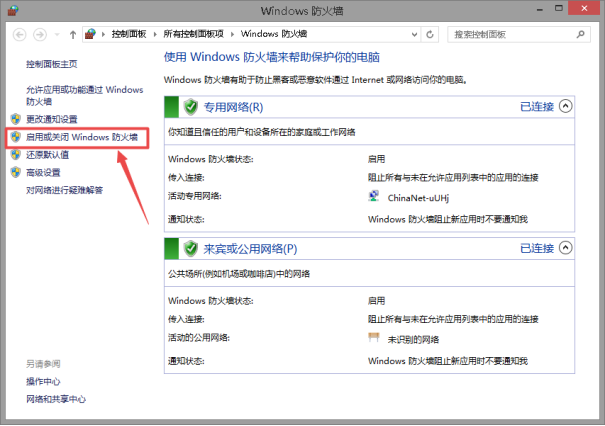Click shield icon beside 还原默认值
Viewport: 605px width, 426px height.
(x=15, y=154)
